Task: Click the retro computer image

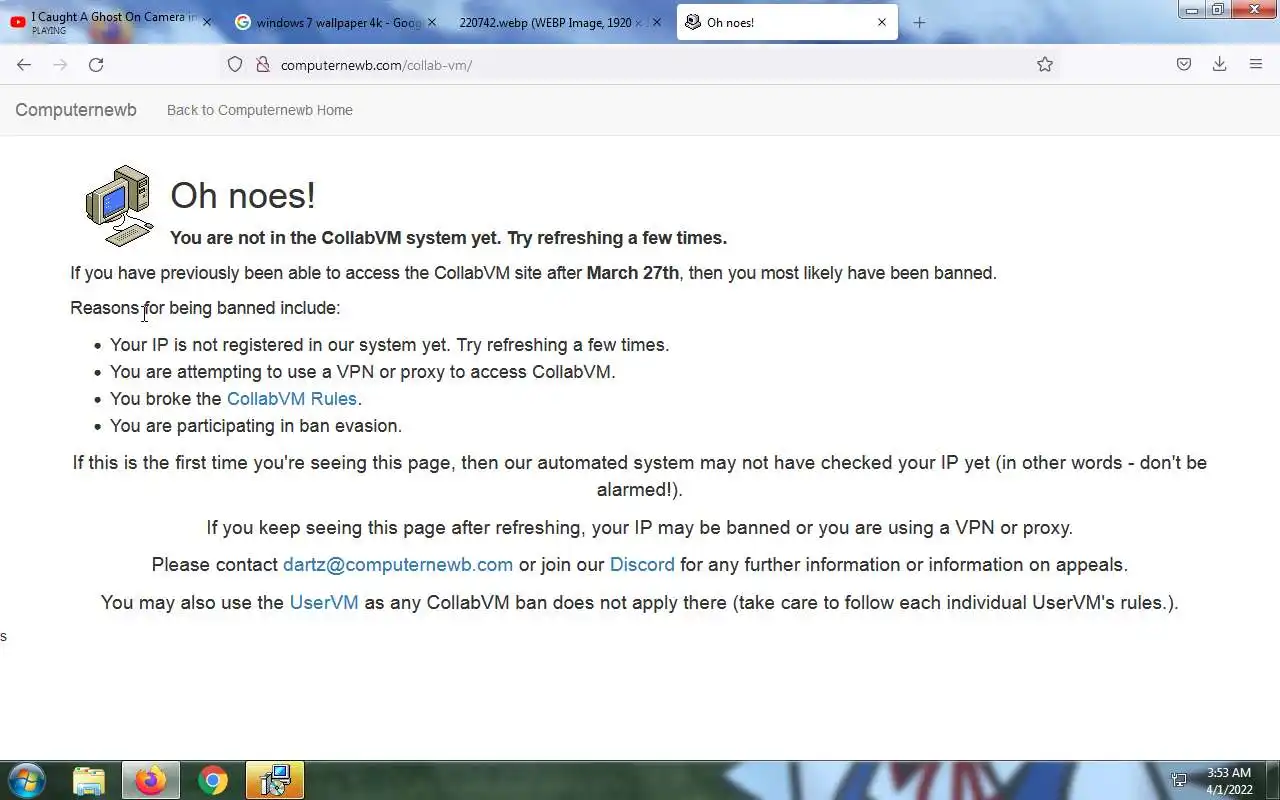Action: (120, 205)
